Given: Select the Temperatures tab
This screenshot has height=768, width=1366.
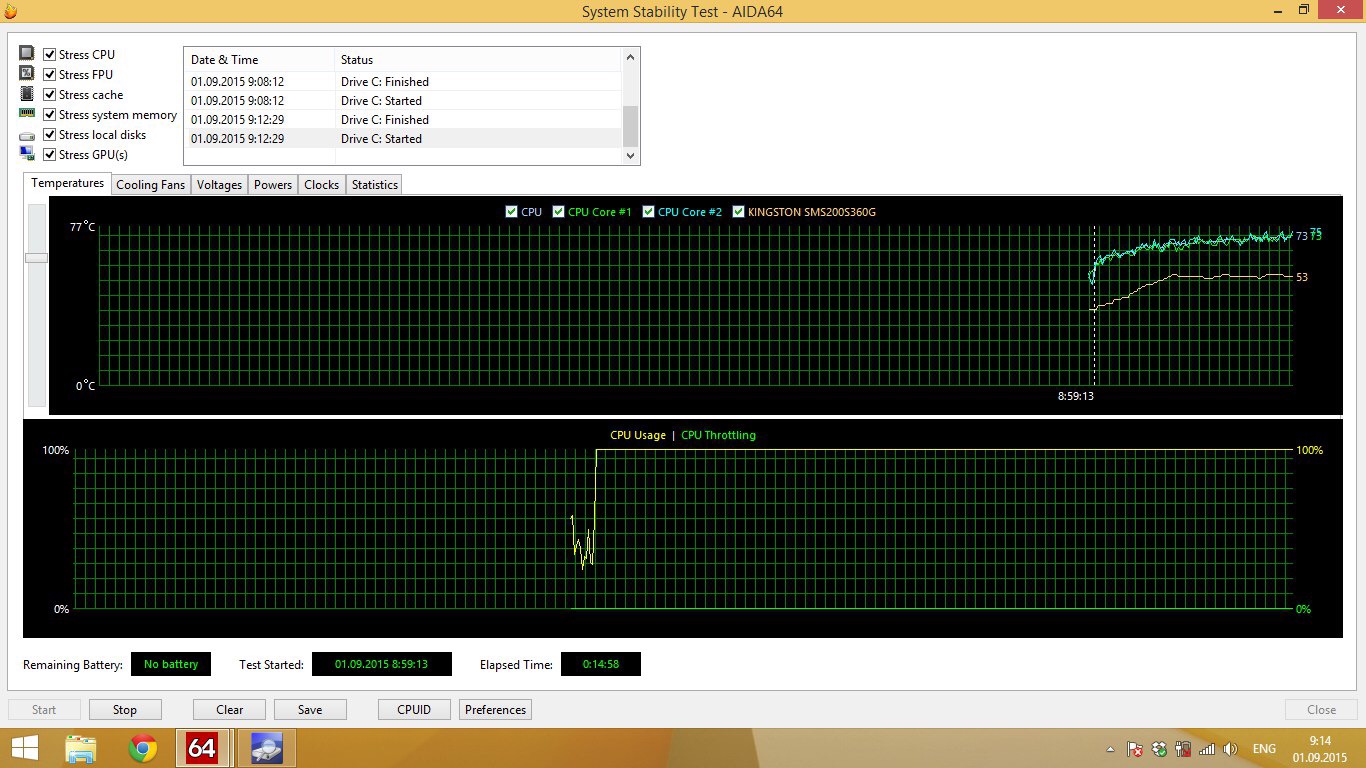Looking at the screenshot, I should [x=67, y=183].
